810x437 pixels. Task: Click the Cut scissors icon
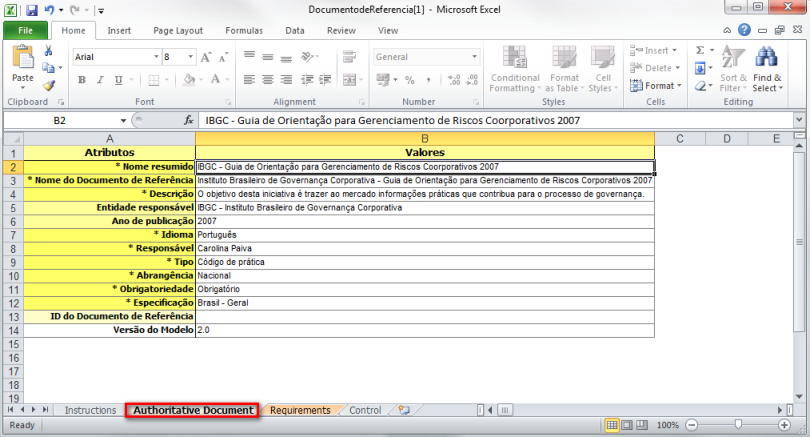point(49,51)
